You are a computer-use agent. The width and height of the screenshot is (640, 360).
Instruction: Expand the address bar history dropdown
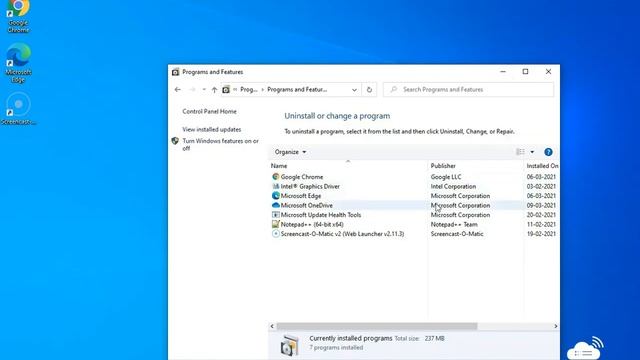(x=354, y=90)
